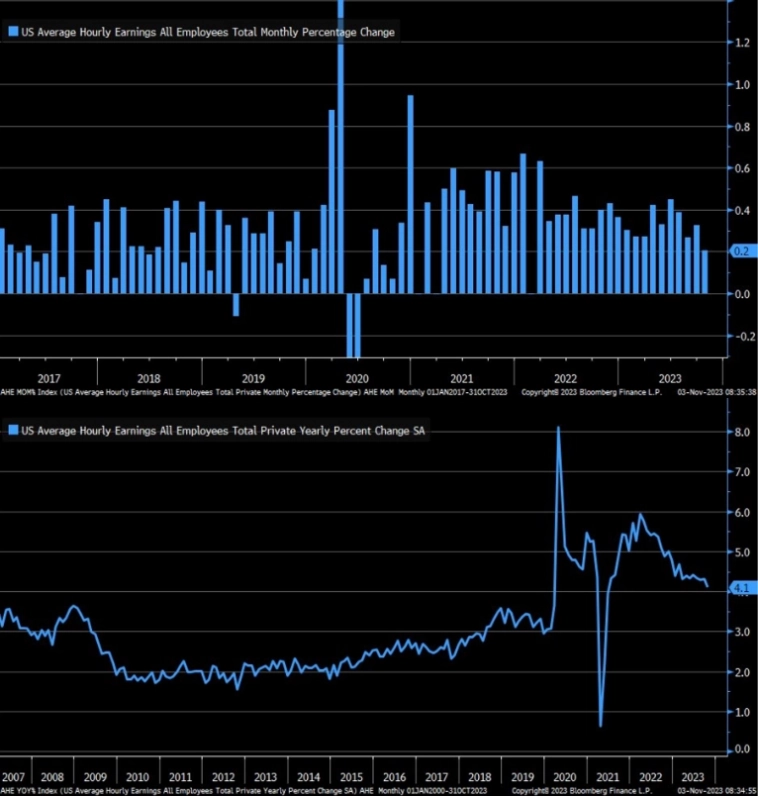758x796 pixels.
Task: Click the 2020 year label under the bar chart
Action: (x=357, y=379)
